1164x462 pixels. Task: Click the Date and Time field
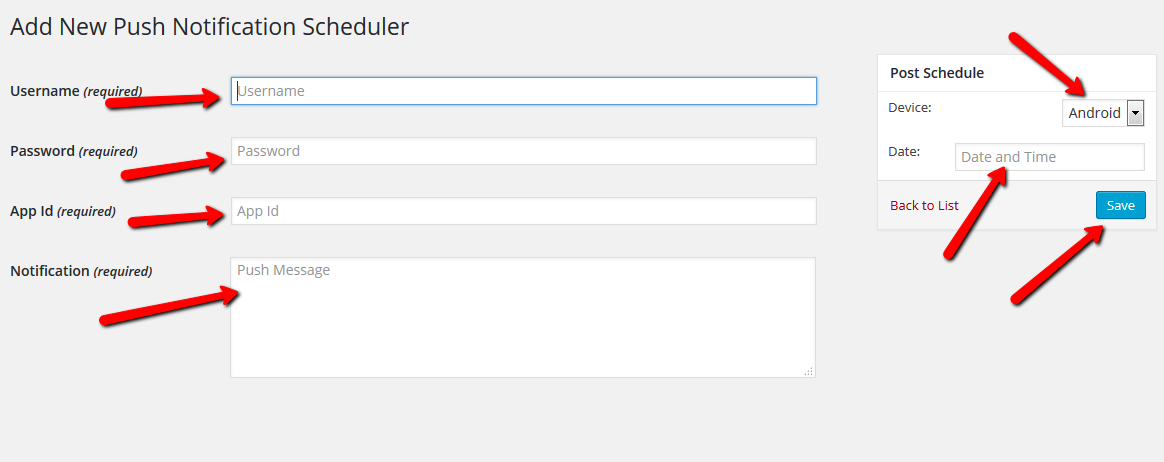1049,157
